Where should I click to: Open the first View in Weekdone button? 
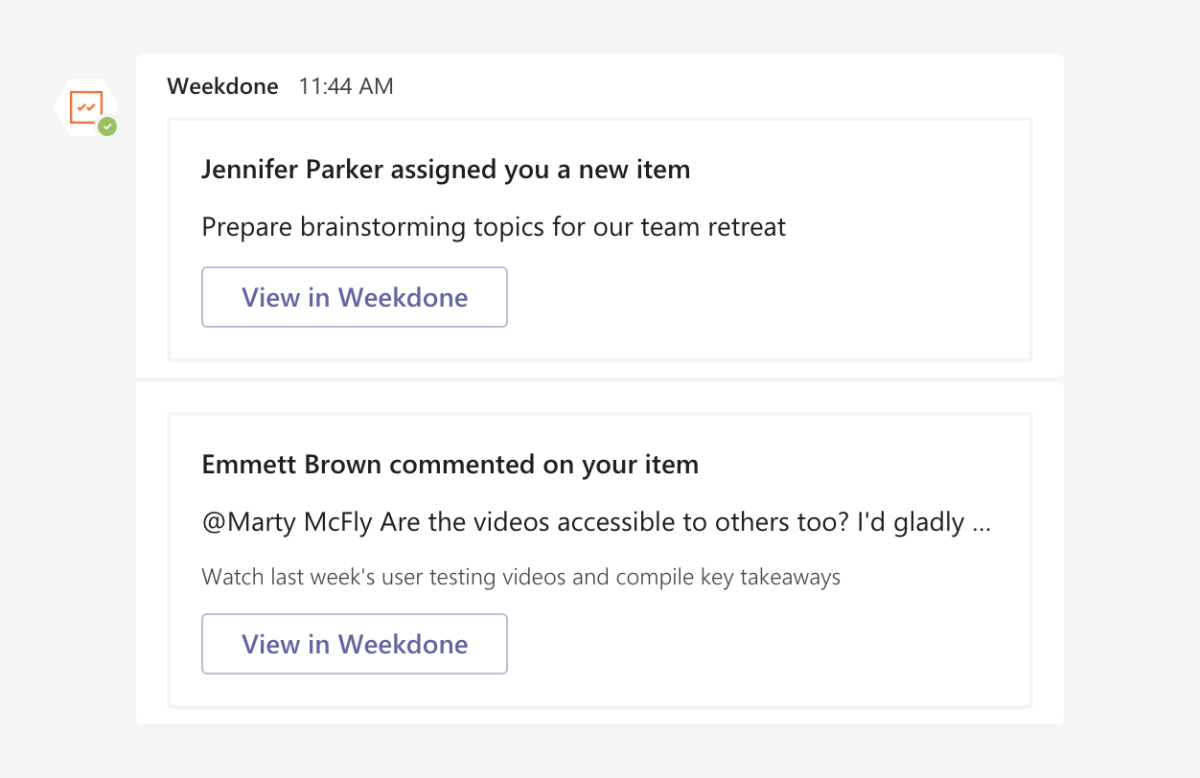tap(354, 297)
